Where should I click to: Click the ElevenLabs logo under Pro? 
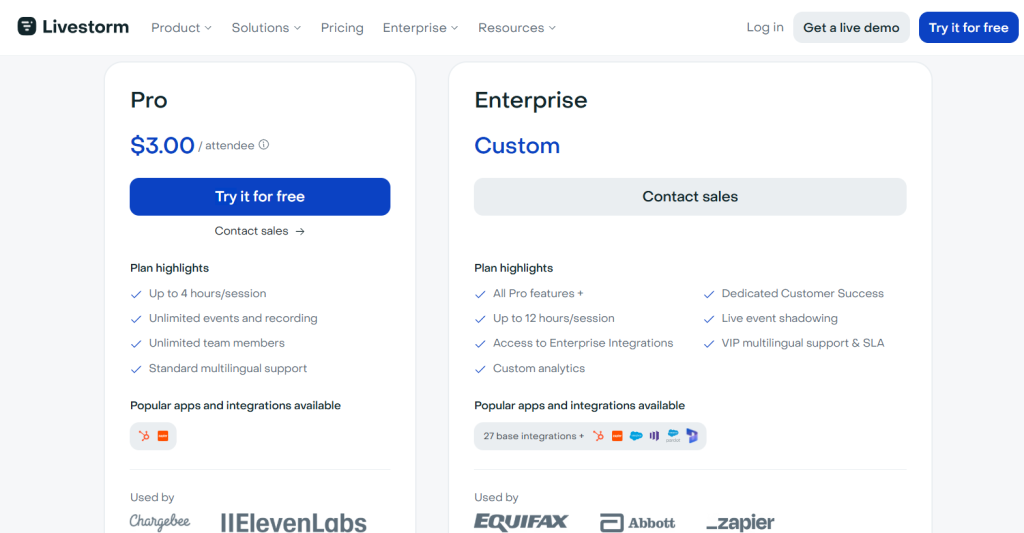click(x=293, y=523)
